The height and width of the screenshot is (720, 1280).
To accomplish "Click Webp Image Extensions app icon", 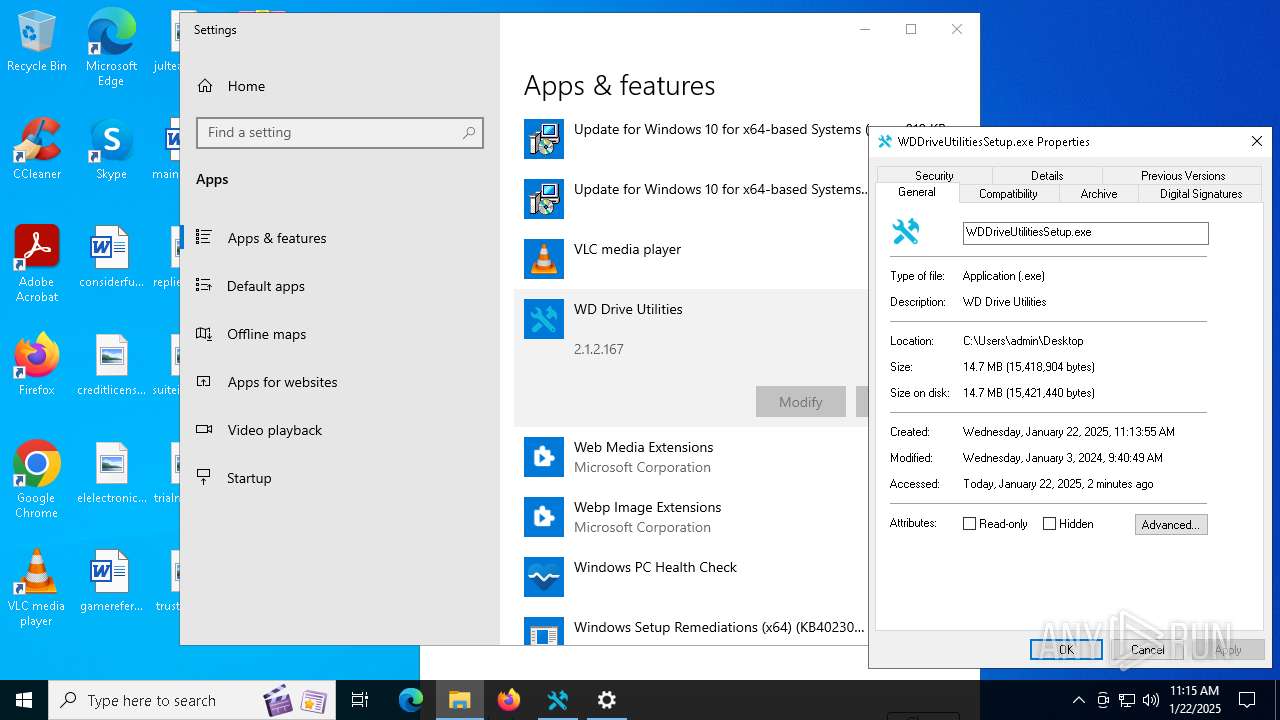I will pyautogui.click(x=544, y=517).
